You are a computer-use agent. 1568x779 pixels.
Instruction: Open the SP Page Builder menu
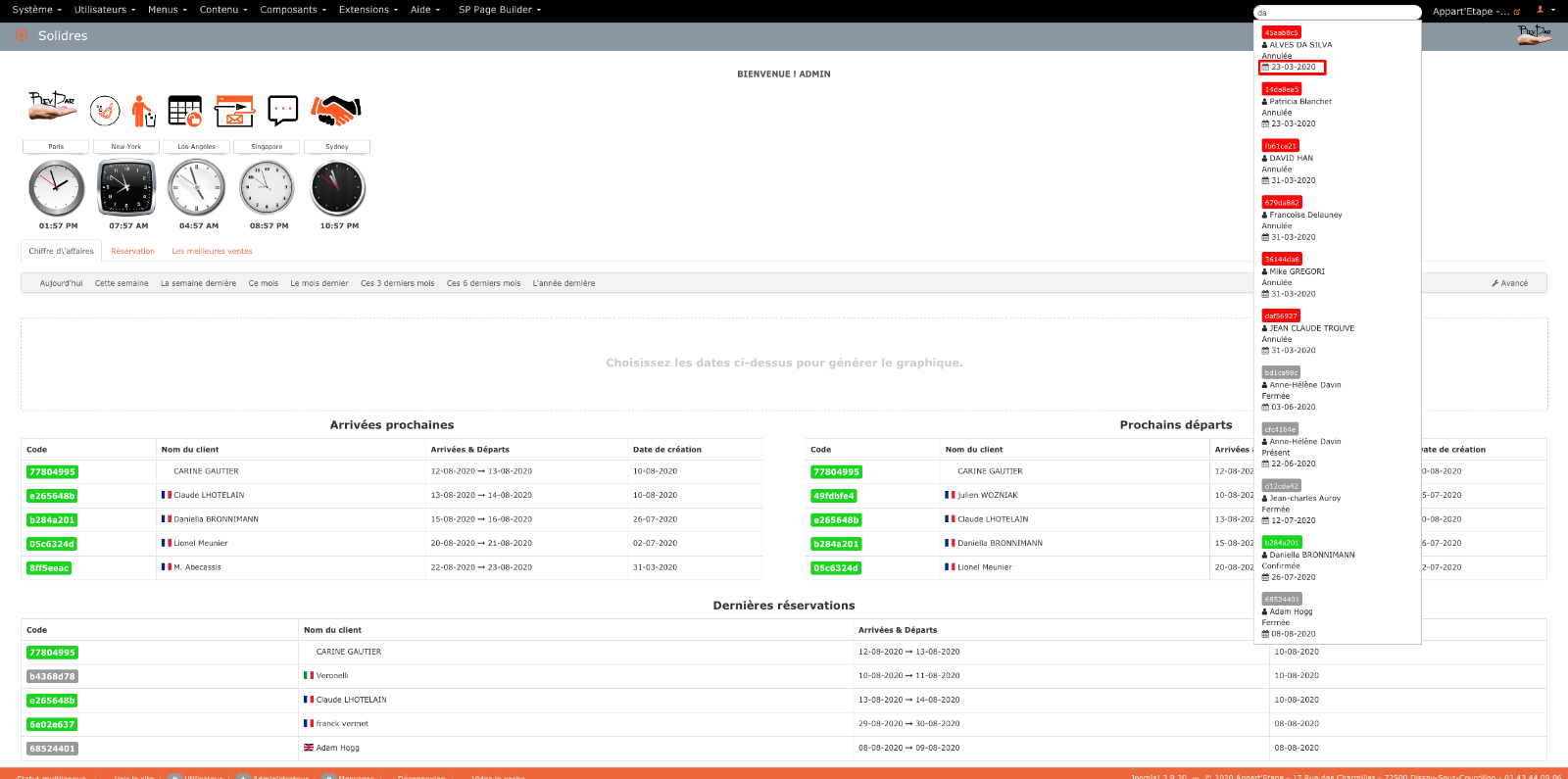coord(499,10)
